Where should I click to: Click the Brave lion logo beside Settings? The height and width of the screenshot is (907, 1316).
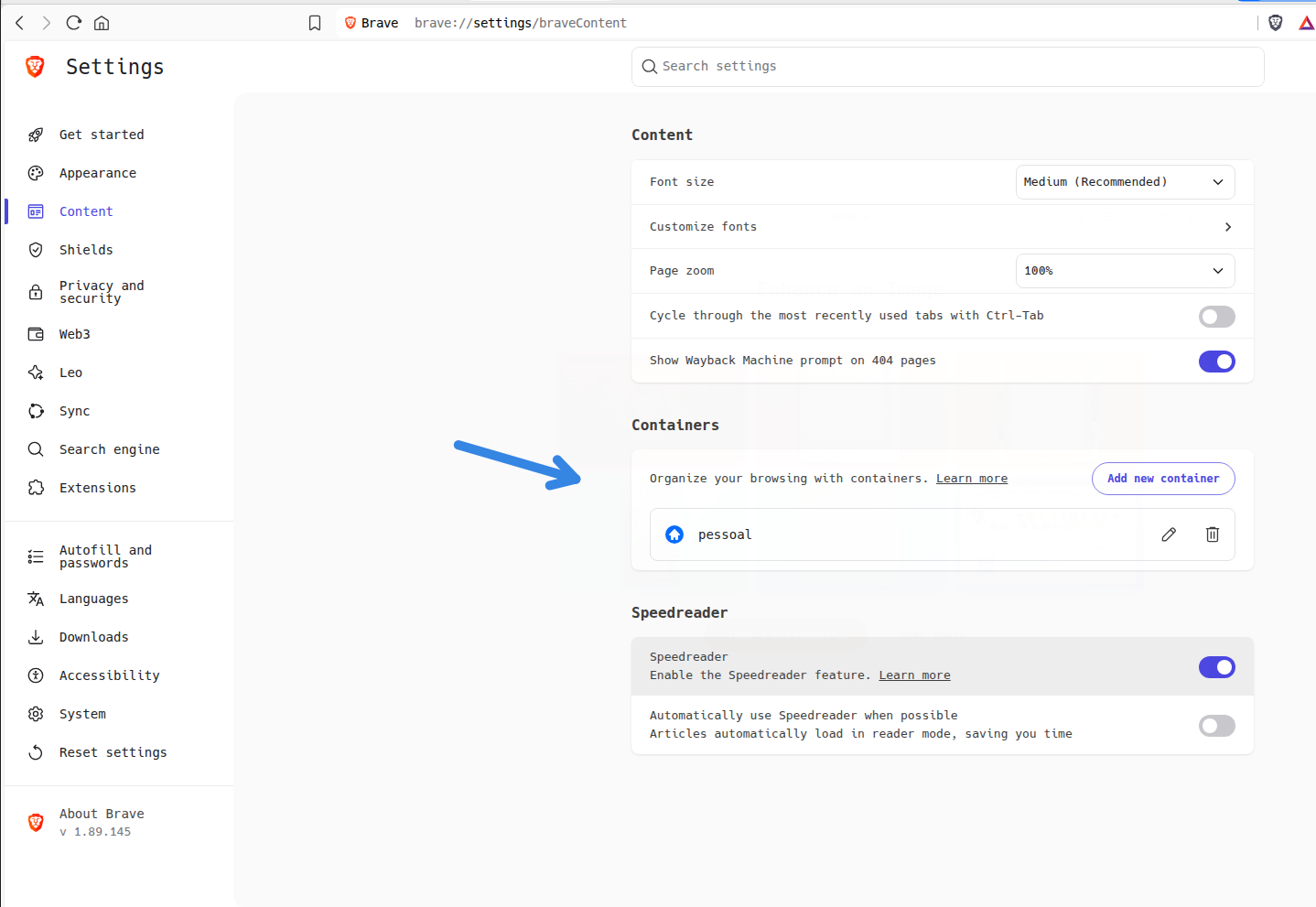[35, 67]
